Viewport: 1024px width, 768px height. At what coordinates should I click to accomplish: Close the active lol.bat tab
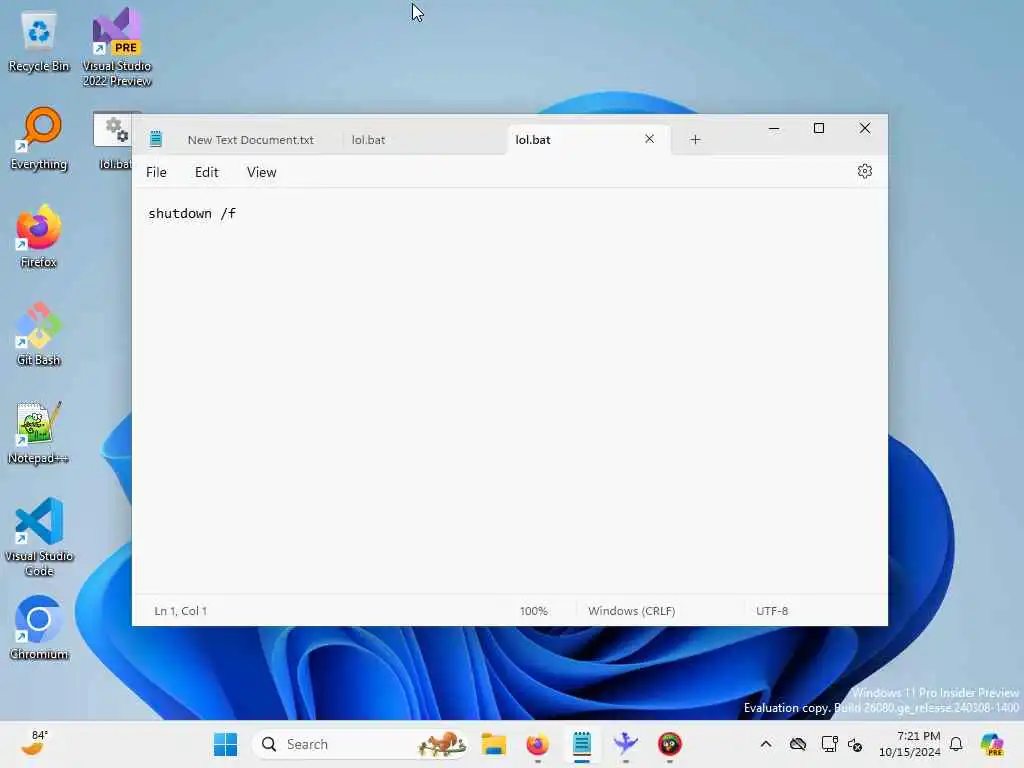[649, 138]
